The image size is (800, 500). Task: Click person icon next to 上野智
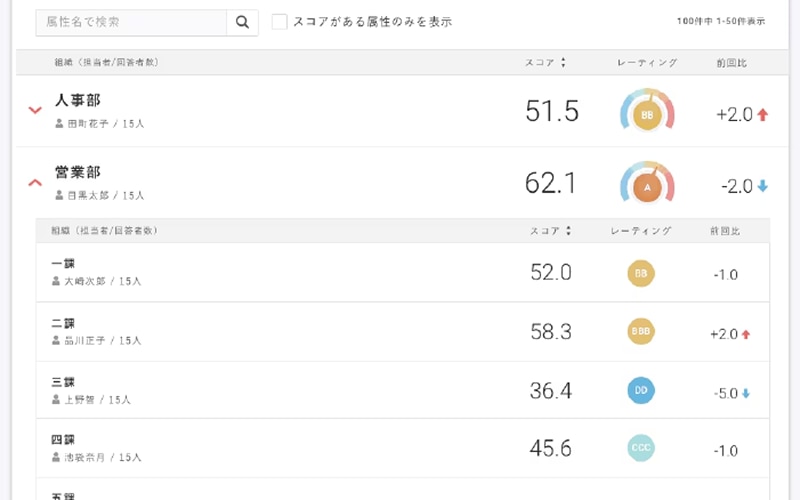click(56, 399)
